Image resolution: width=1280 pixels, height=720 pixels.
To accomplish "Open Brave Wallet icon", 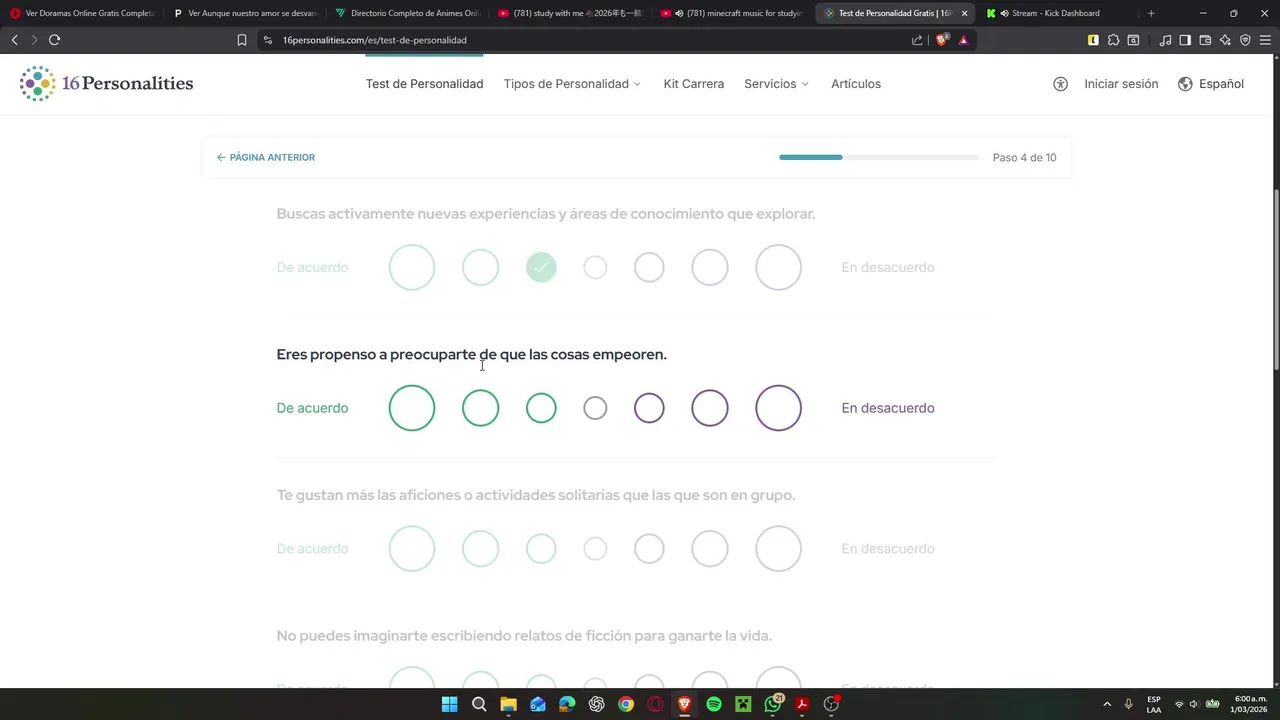I will pos(1205,40).
